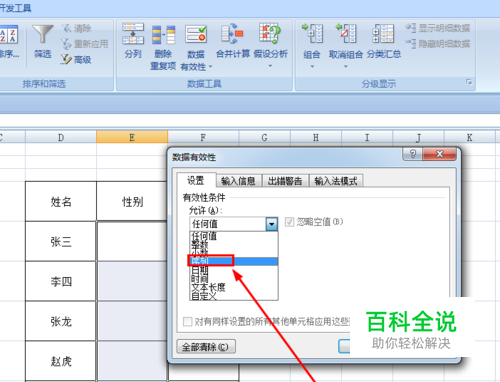Expand the 组合 dropdown arrow
The width and height of the screenshot is (500, 382).
(312, 66)
